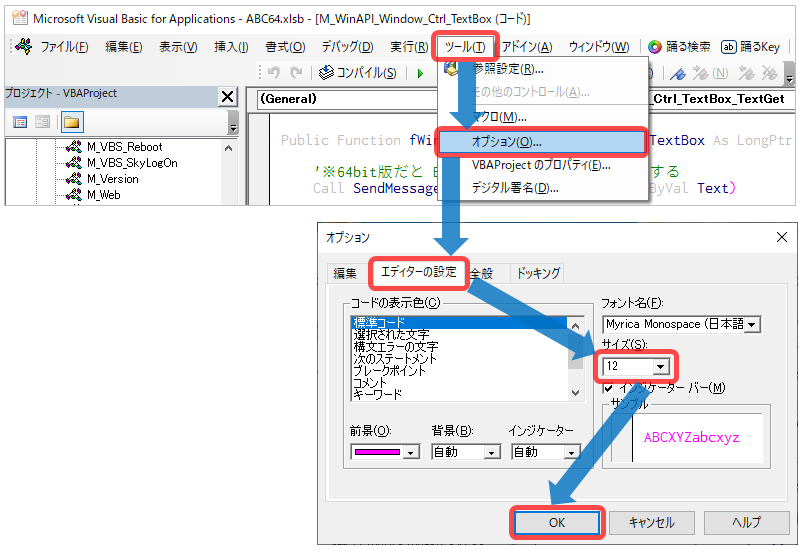Image resolution: width=802 pixels, height=553 pixels.
Task: Open the procedure combo showing _Ctrl_TextBox_TextGet
Action: tap(722, 99)
